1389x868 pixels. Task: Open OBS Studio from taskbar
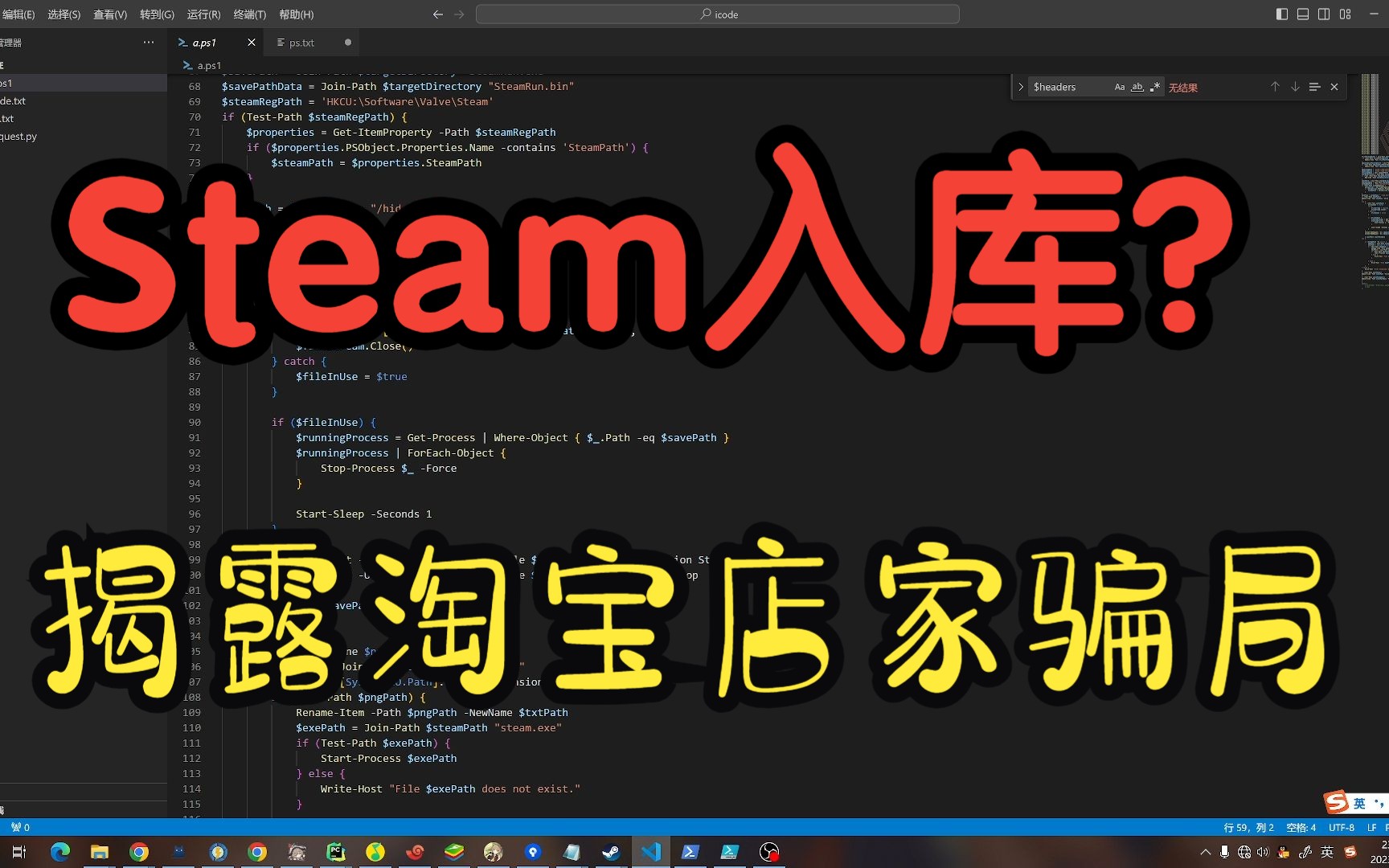pos(769,852)
